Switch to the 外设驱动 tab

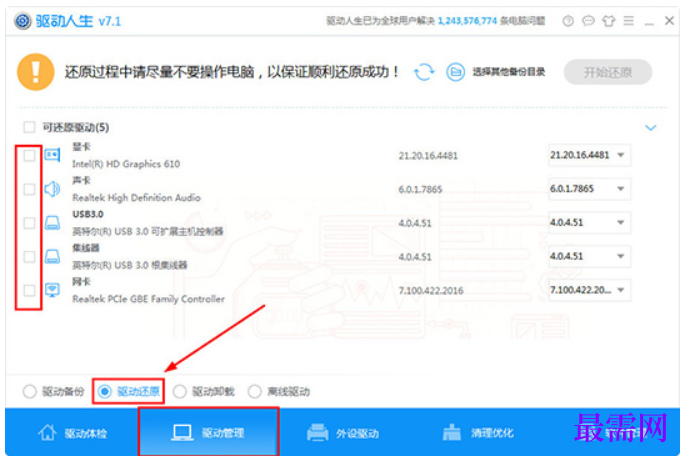(x=343, y=433)
